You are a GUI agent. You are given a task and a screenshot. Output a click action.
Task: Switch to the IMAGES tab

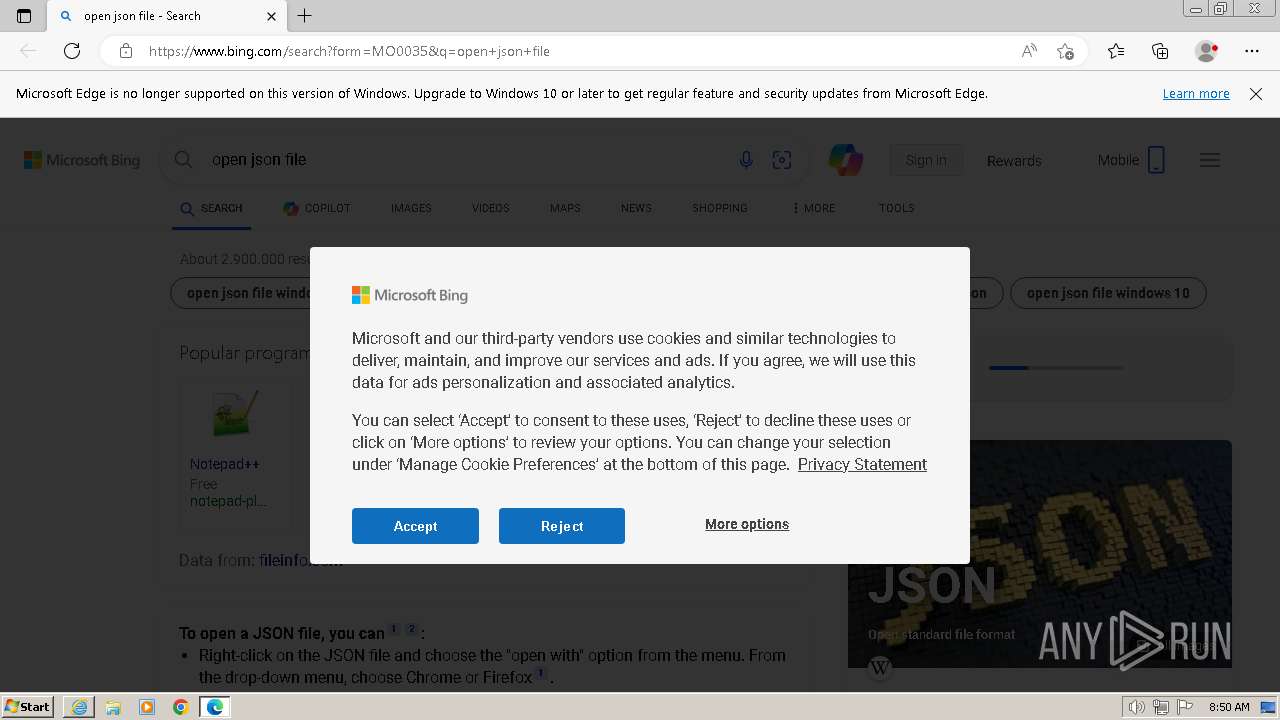[411, 208]
